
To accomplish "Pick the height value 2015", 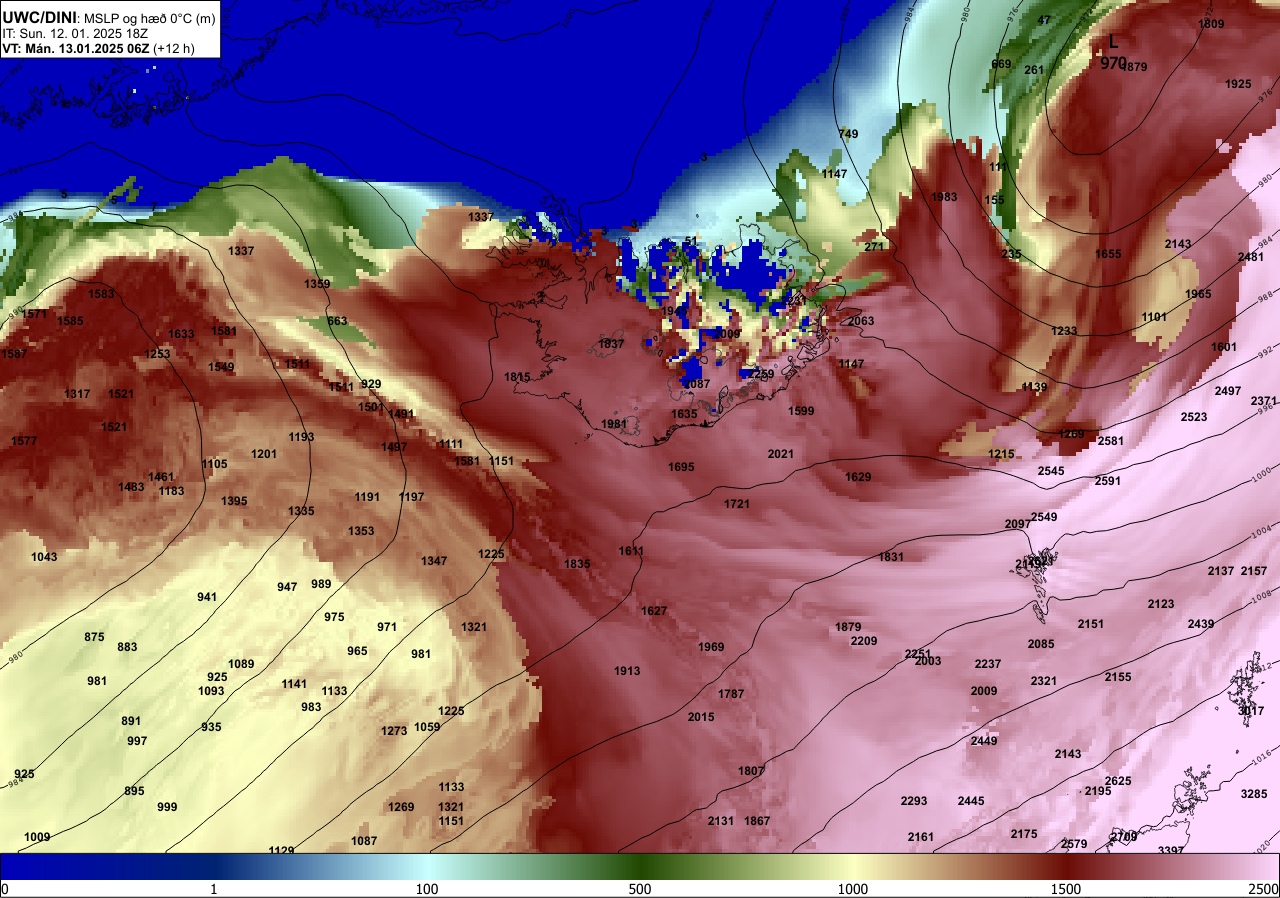I will click(701, 717).
